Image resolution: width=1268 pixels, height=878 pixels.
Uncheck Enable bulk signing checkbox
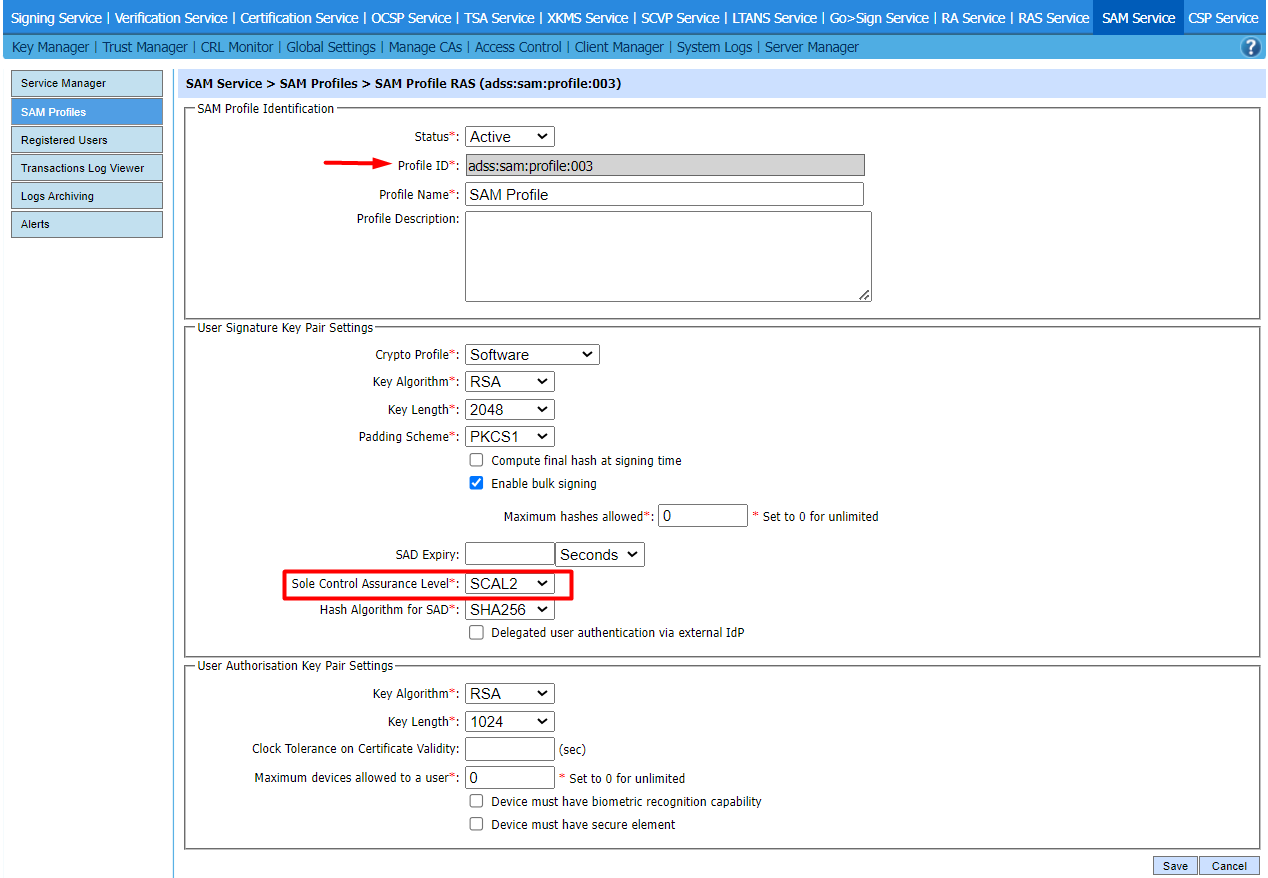coord(477,483)
